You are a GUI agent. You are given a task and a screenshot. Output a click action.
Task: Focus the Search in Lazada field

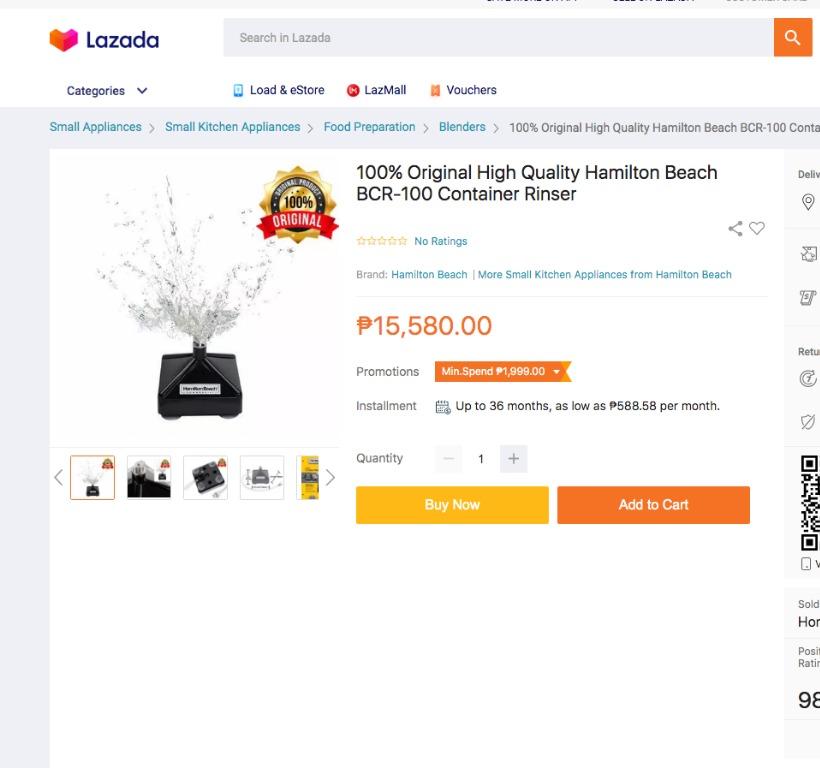498,38
